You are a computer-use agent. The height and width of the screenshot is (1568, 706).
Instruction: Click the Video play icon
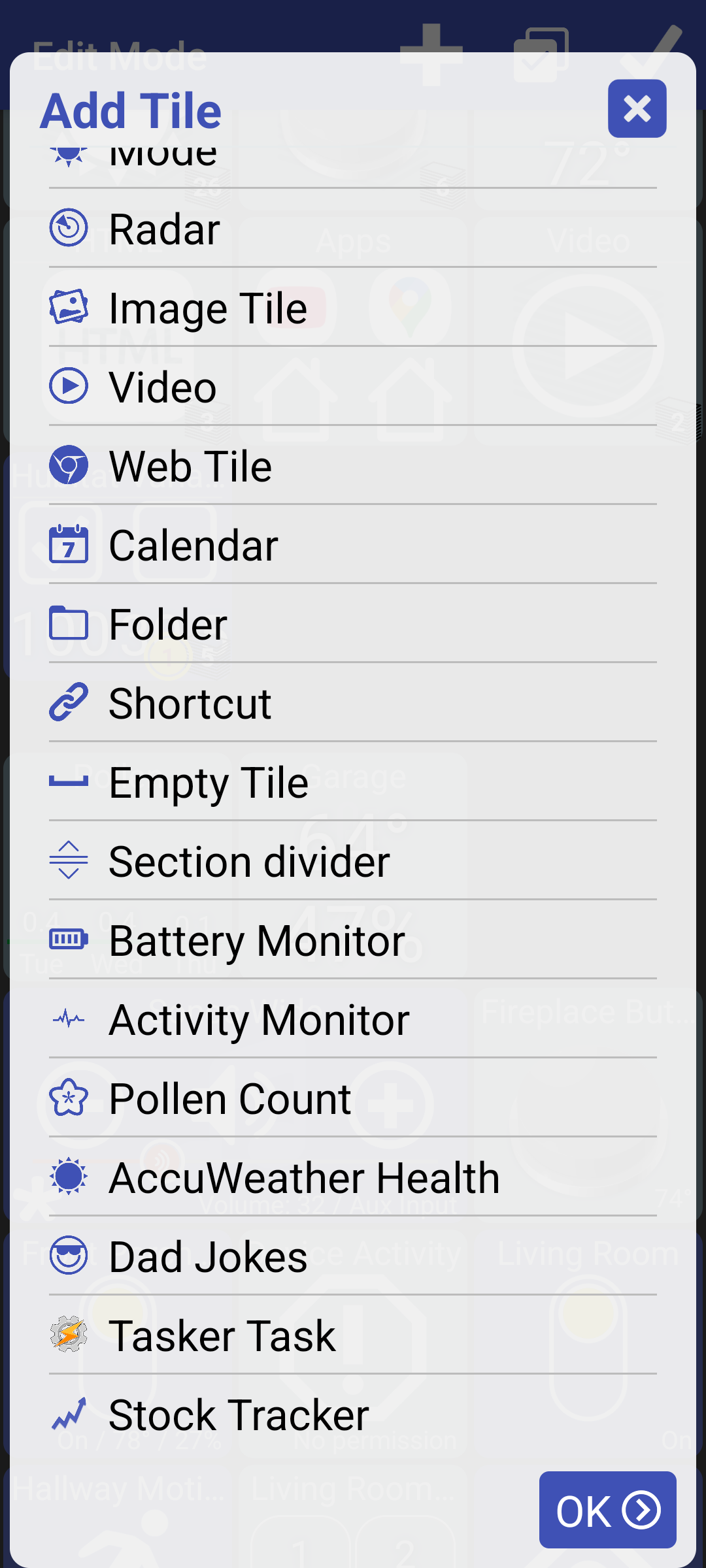coord(69,386)
